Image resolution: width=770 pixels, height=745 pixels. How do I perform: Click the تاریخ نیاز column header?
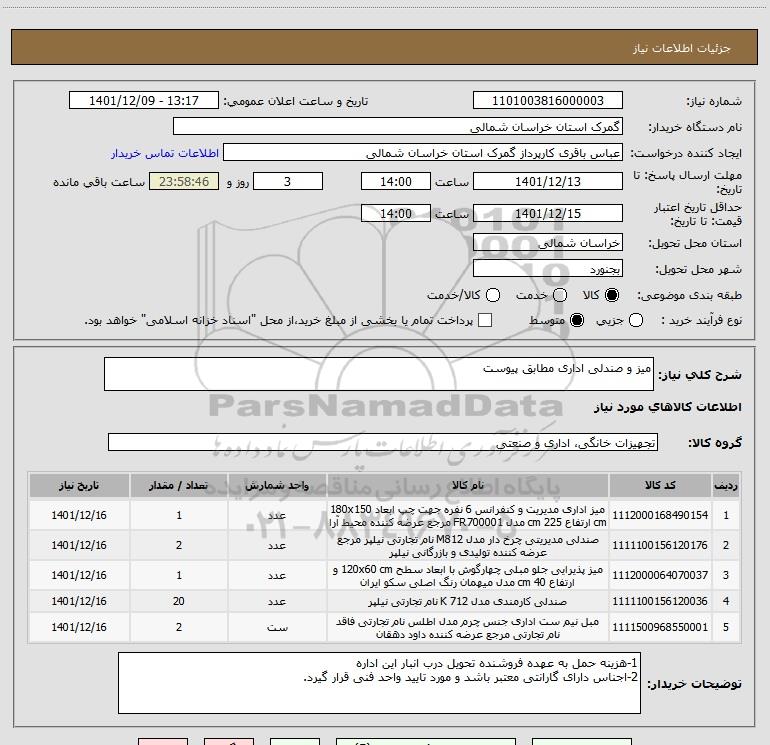point(79,485)
